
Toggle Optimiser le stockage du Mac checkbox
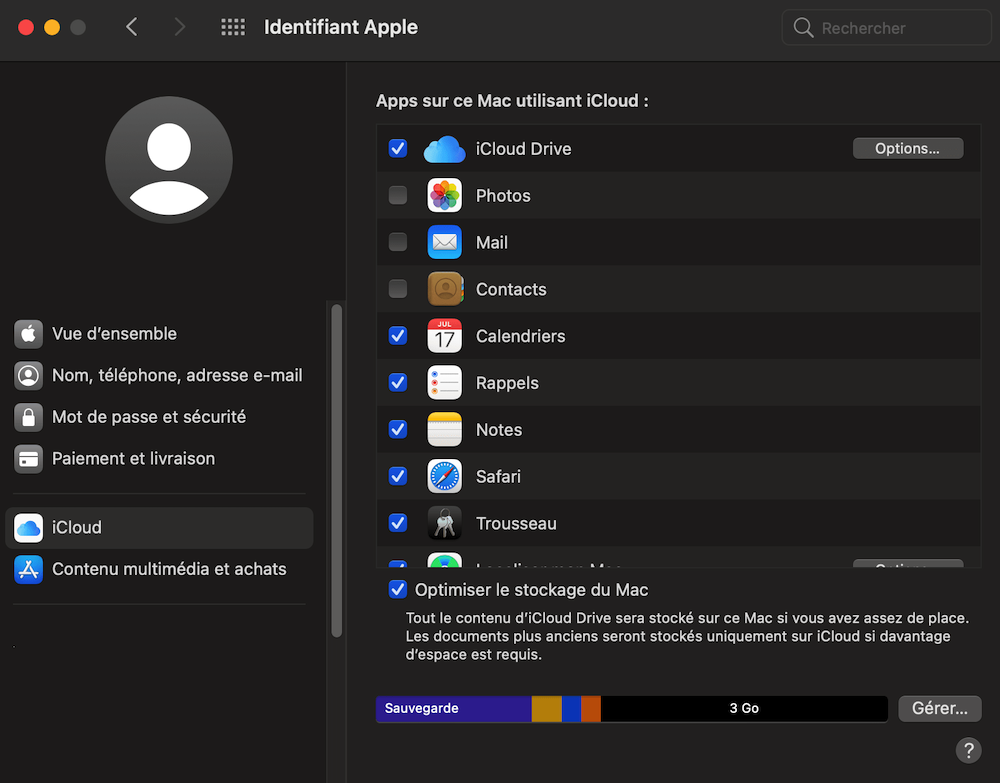tap(398, 589)
